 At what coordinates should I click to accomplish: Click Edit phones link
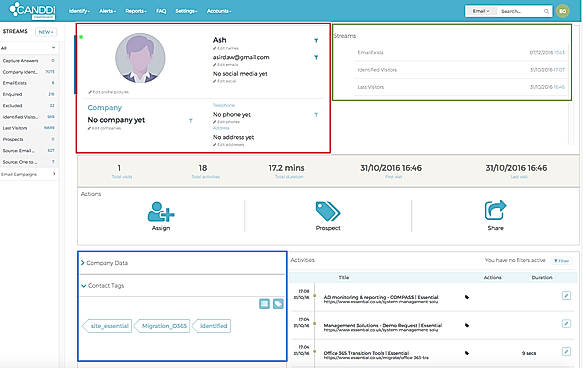226,122
